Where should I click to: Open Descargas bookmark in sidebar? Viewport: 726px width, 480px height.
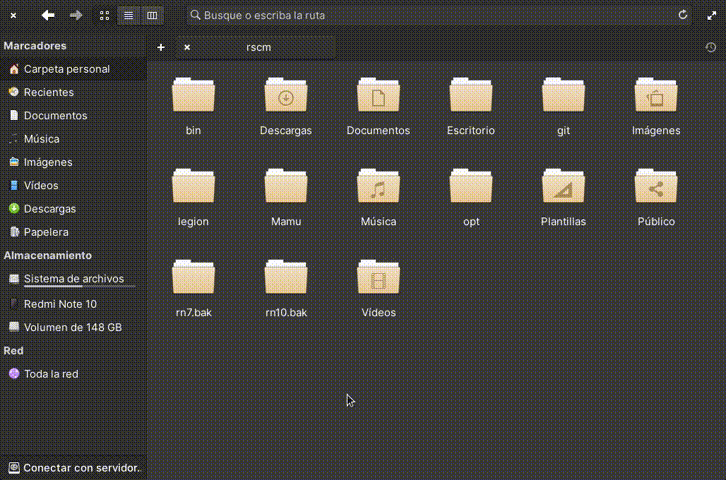click(73, 209)
